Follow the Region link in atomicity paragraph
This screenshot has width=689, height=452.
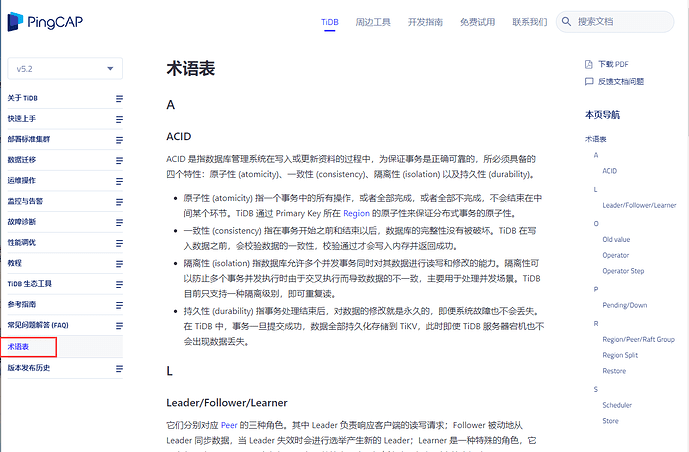click(x=356, y=213)
